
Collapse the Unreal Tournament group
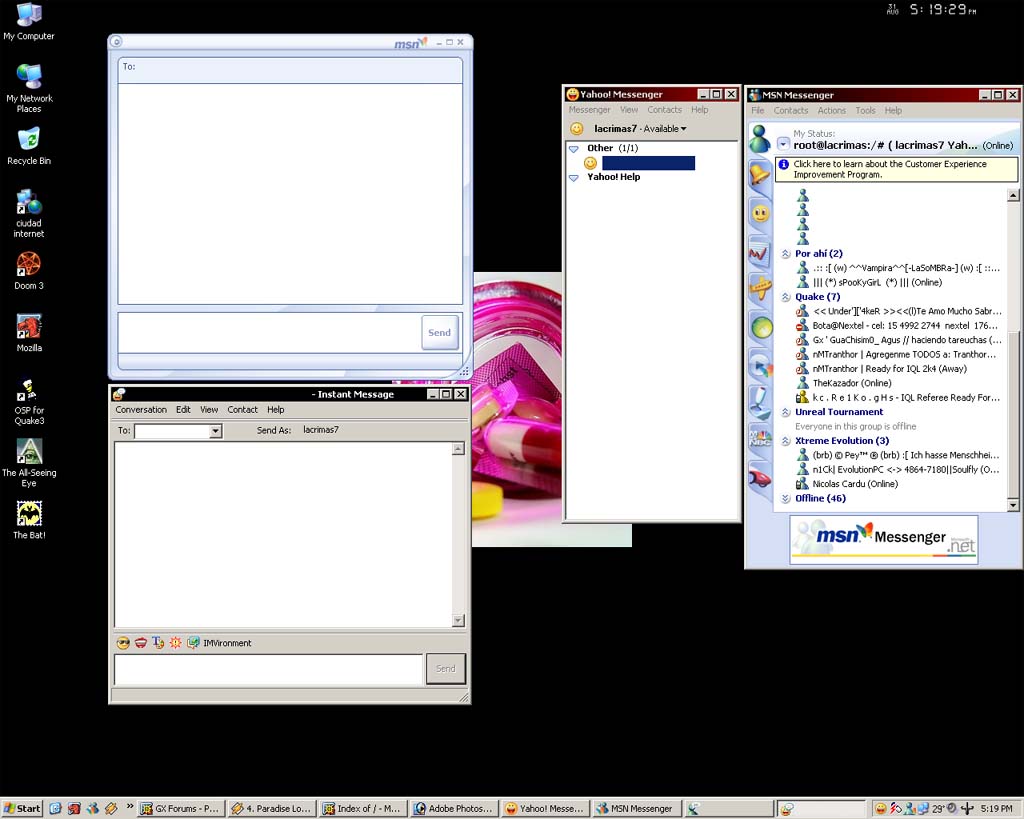[x=786, y=412]
